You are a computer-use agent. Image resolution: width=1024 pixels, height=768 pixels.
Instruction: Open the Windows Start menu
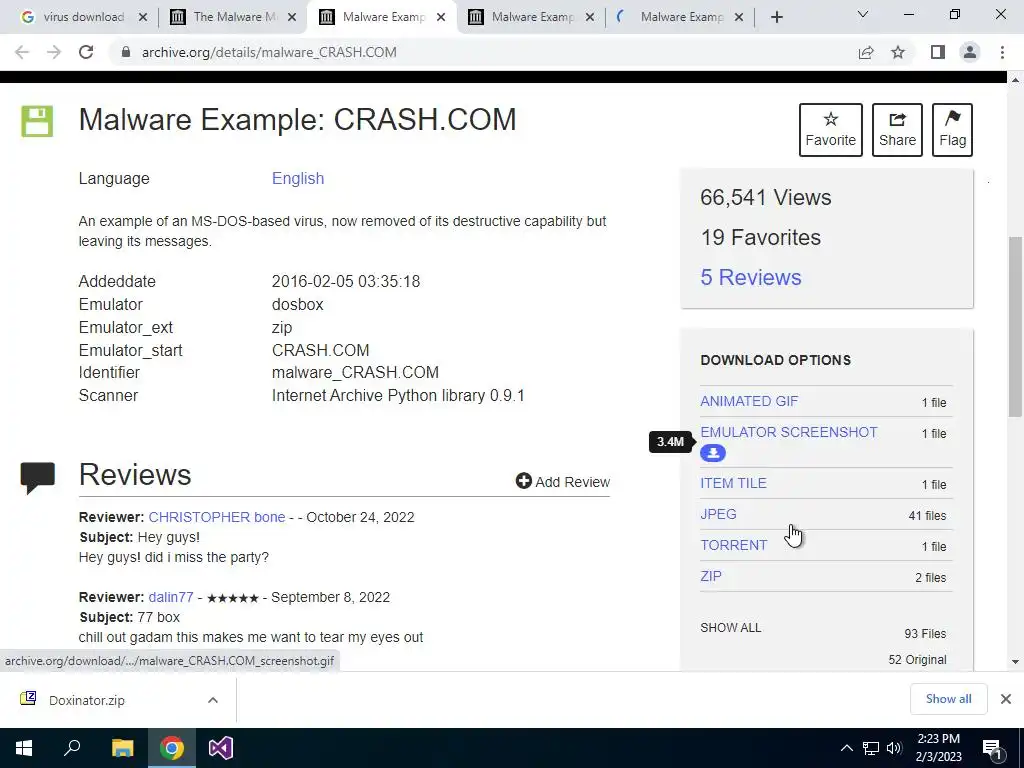point(24,748)
